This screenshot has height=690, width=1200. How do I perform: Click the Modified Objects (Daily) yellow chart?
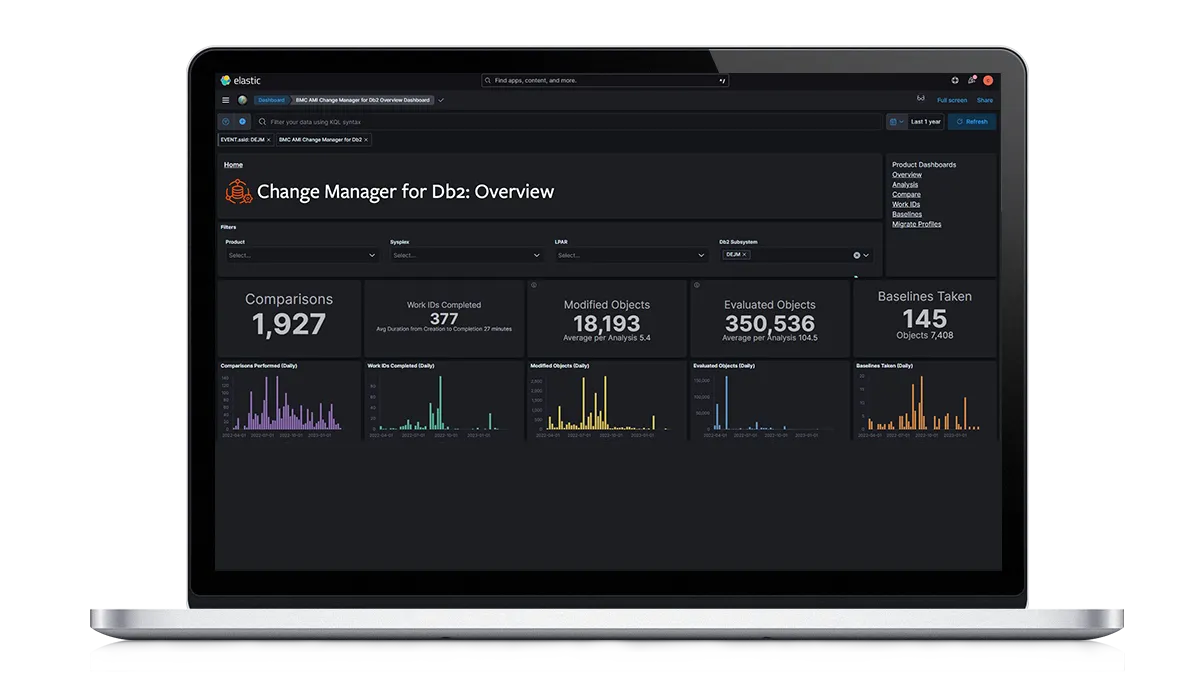[x=607, y=400]
